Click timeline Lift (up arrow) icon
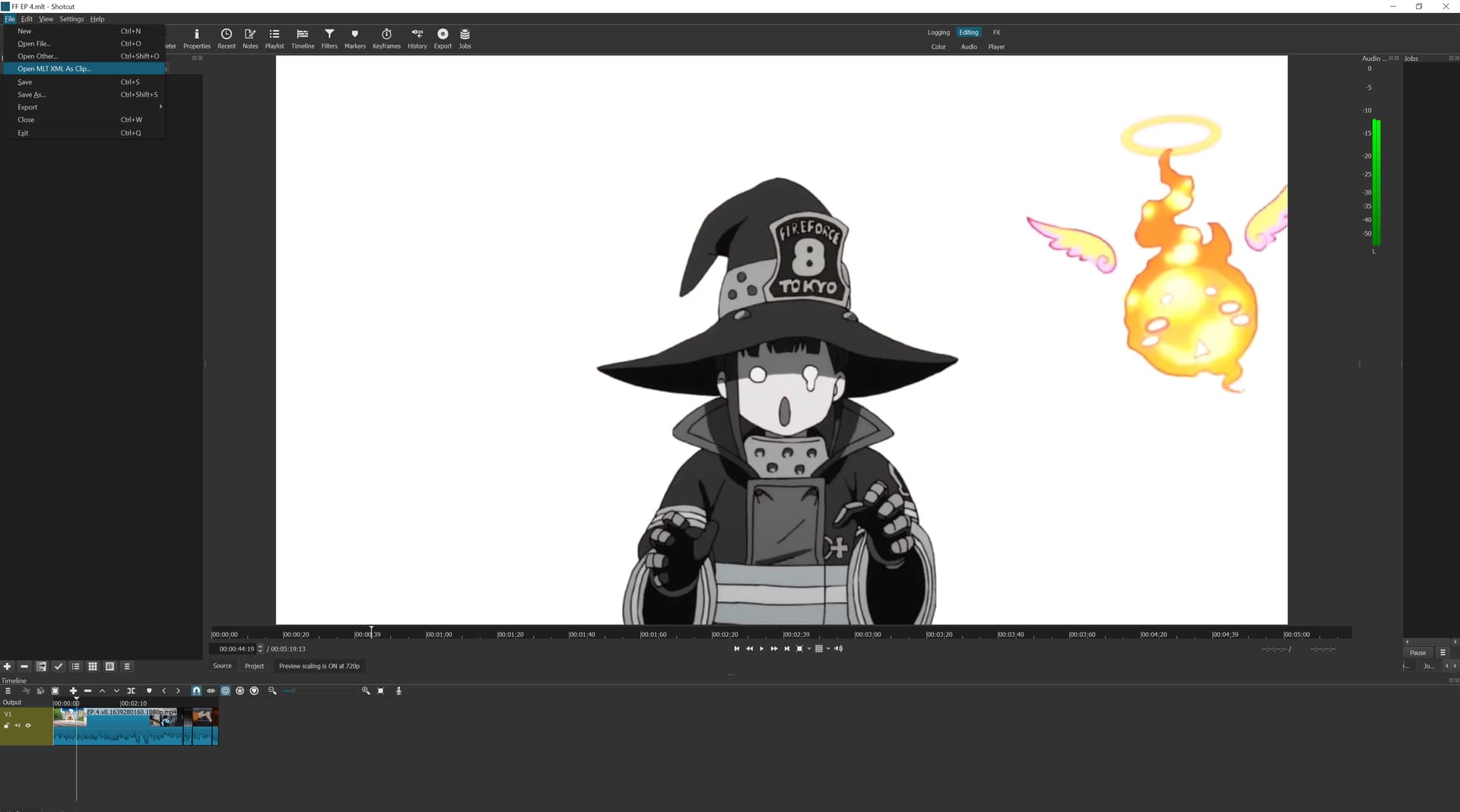This screenshot has width=1460, height=812. [102, 691]
